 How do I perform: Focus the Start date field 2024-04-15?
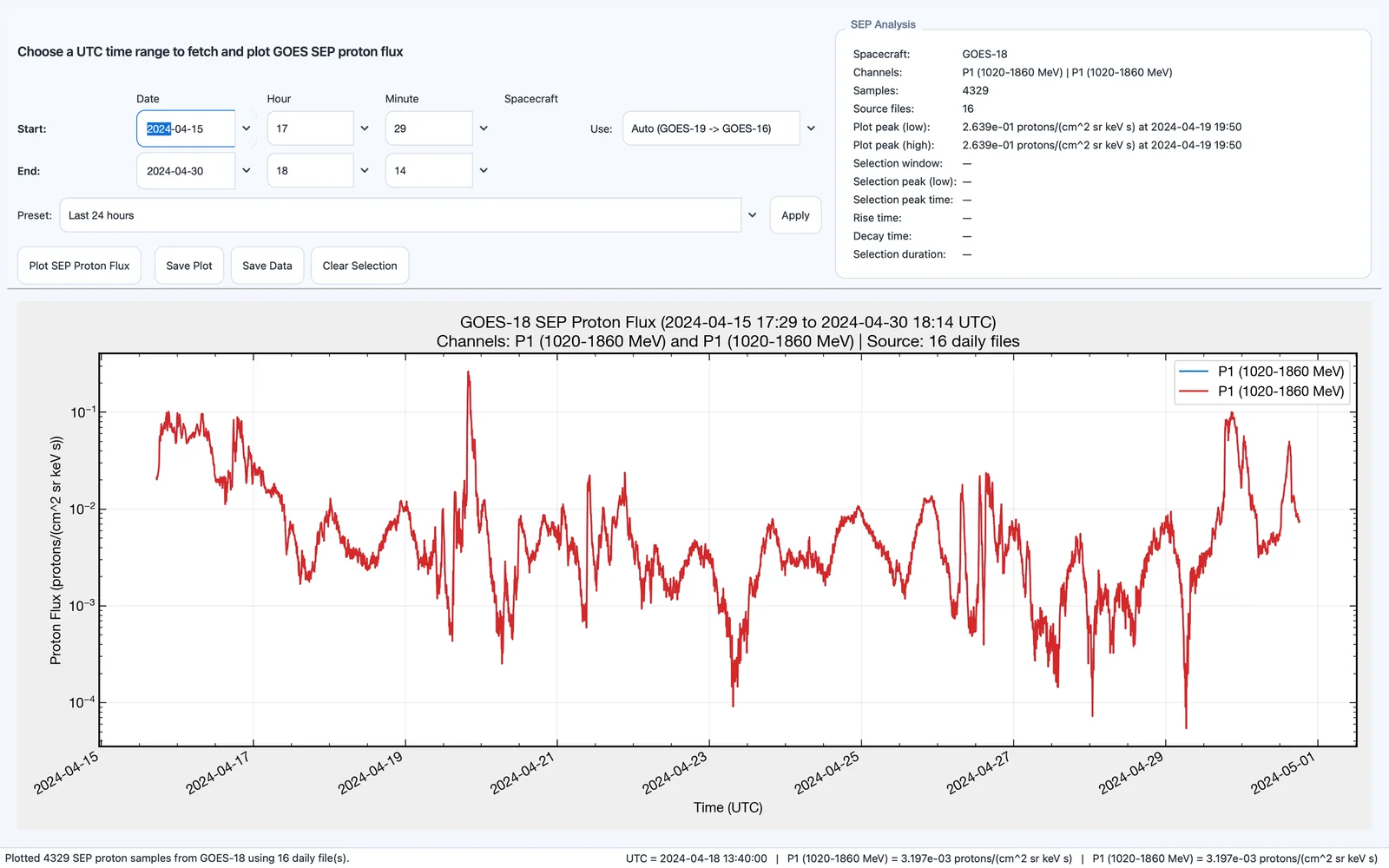point(186,128)
